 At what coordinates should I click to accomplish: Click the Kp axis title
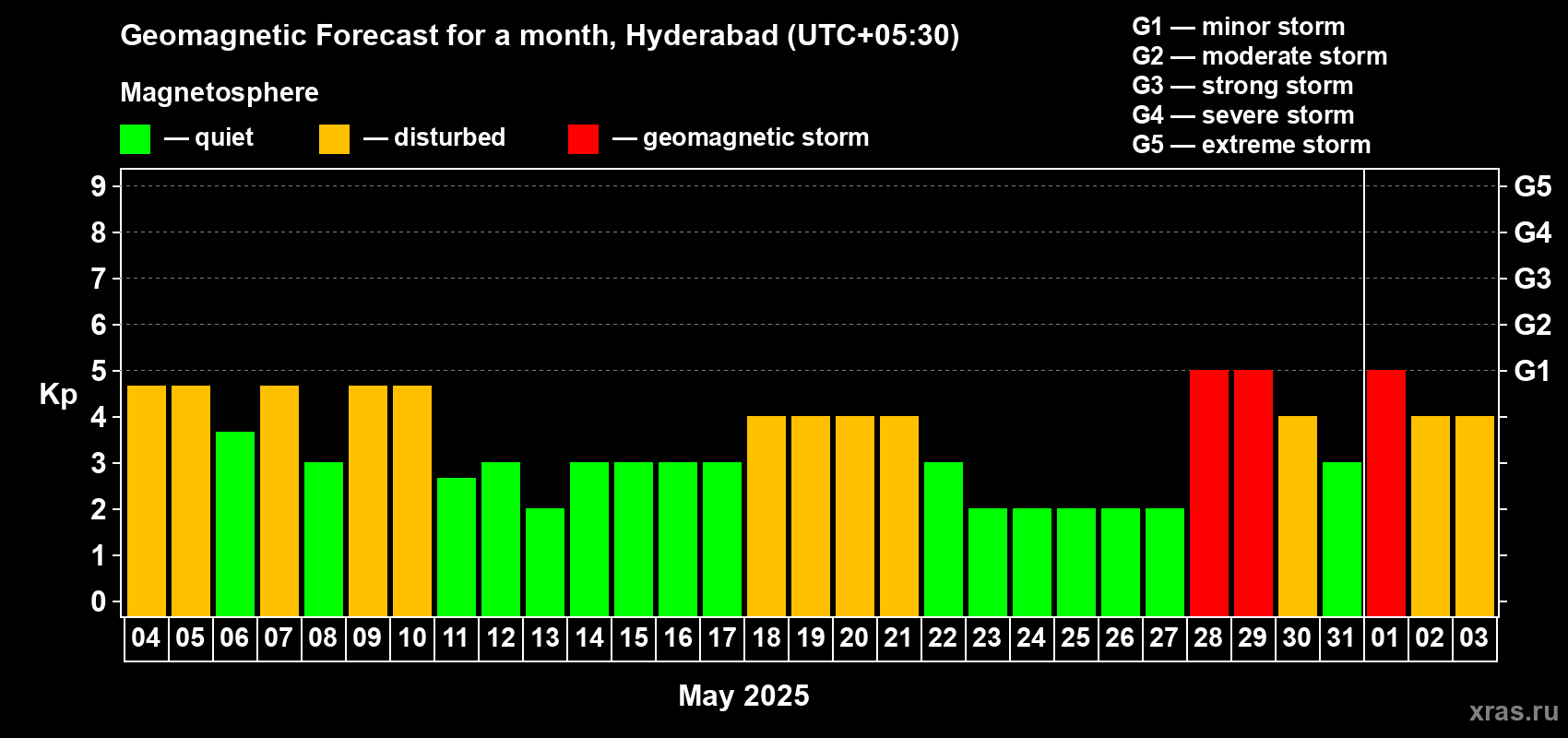pyautogui.click(x=58, y=395)
